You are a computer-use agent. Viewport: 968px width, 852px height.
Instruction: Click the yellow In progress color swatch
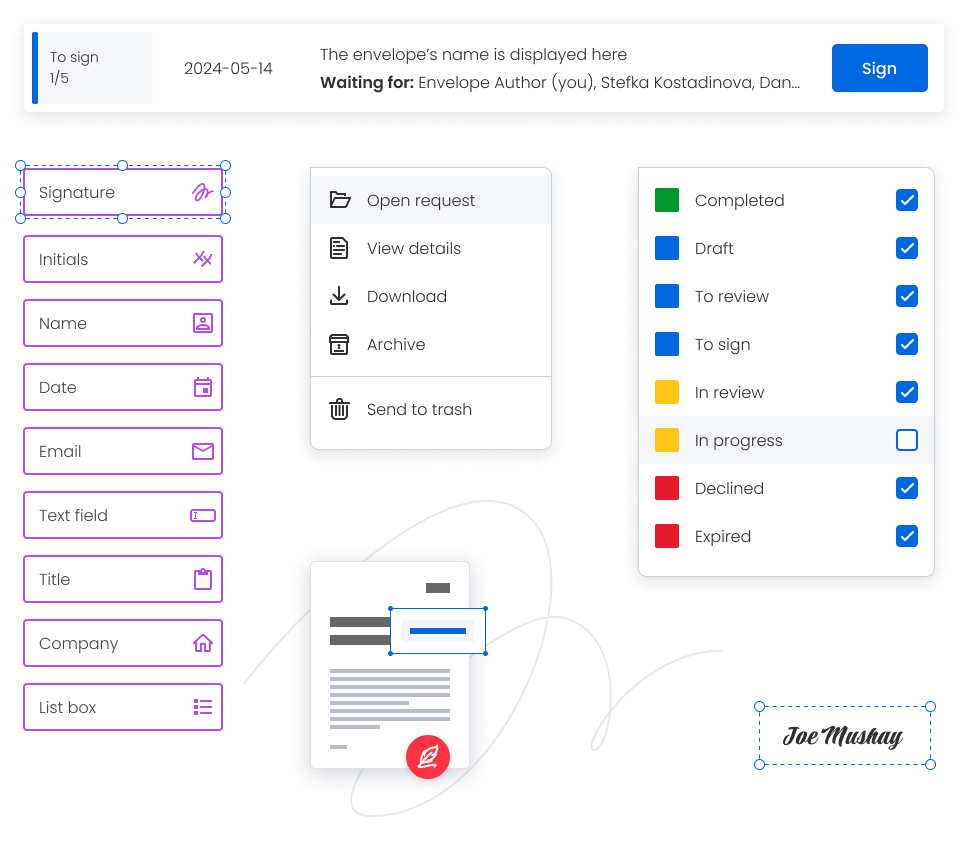pyautogui.click(x=667, y=440)
